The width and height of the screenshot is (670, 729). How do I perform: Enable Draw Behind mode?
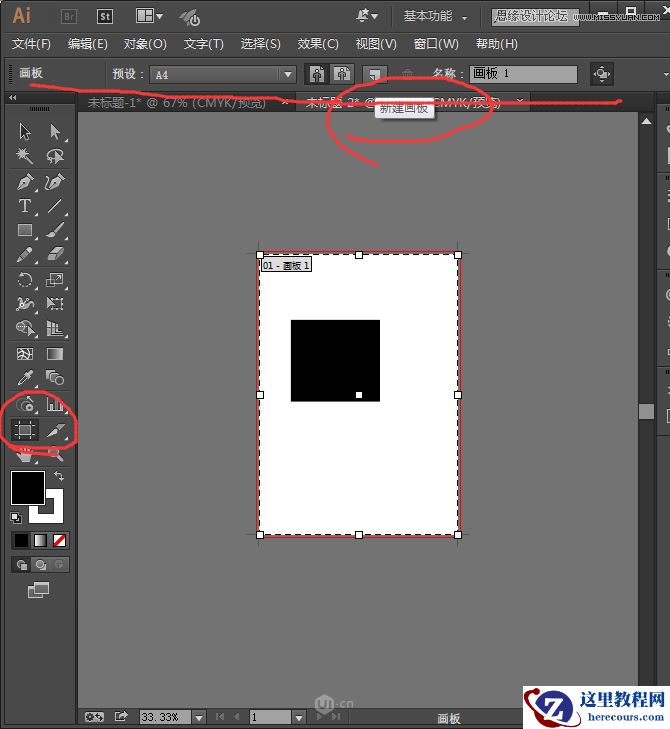(40, 565)
